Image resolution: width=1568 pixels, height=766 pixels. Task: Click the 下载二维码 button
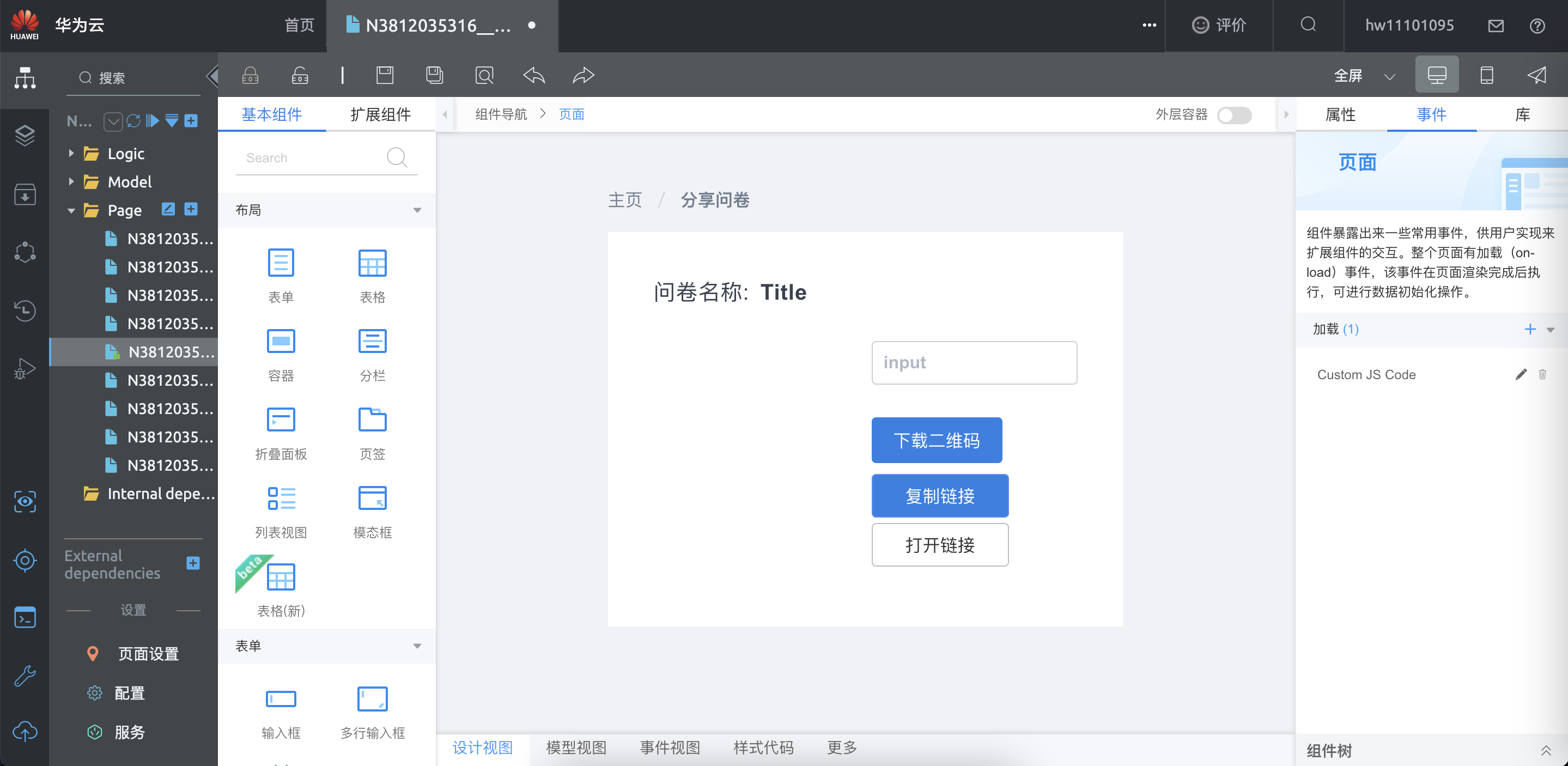click(936, 440)
